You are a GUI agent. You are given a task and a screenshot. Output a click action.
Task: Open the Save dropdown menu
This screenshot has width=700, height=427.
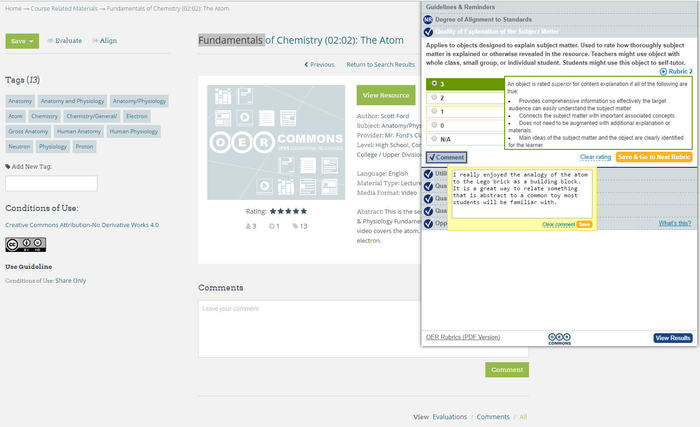tap(22, 41)
